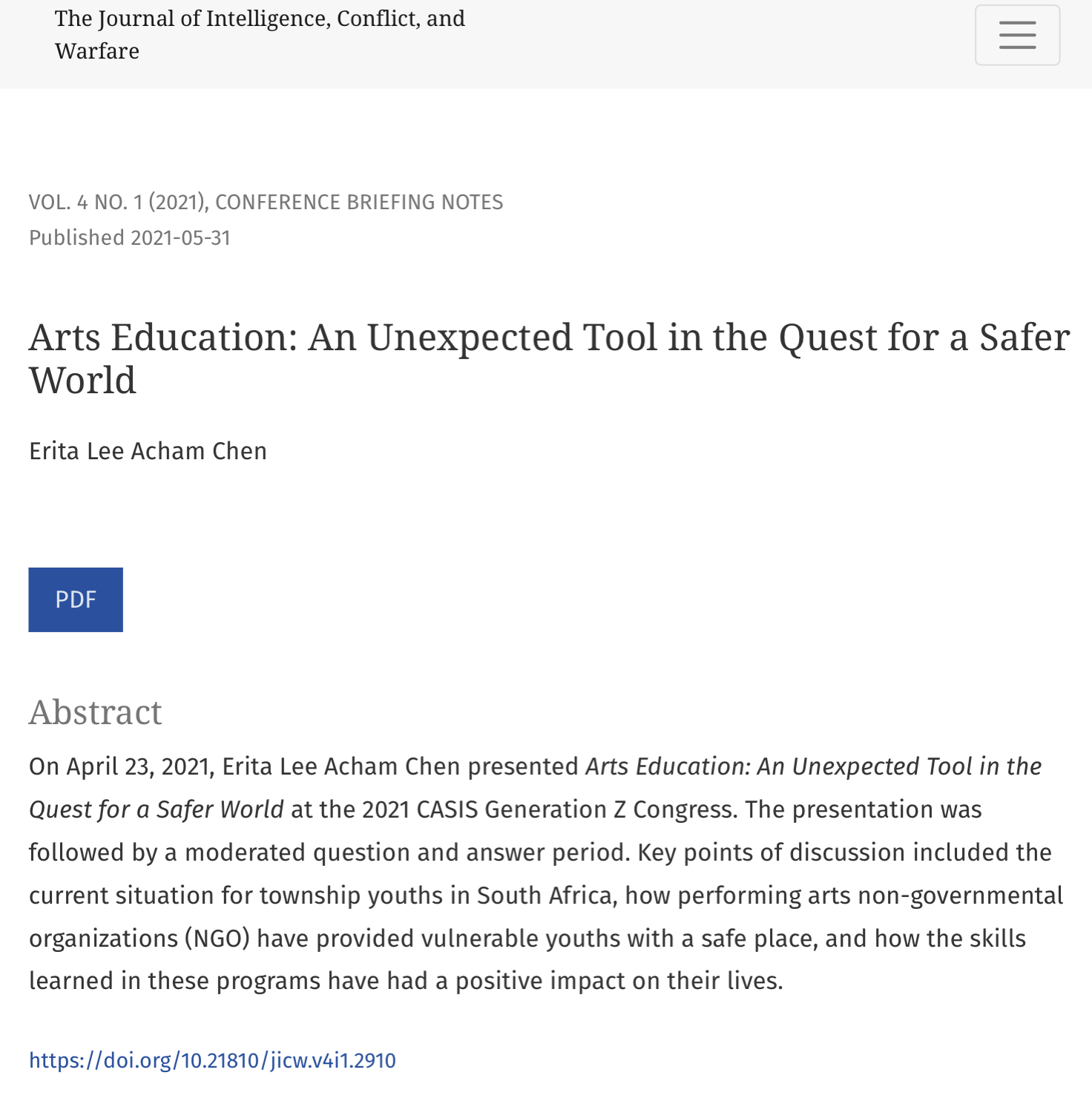Click the Published 2021-05-31 date line
1092x1107 pixels.
[130, 238]
